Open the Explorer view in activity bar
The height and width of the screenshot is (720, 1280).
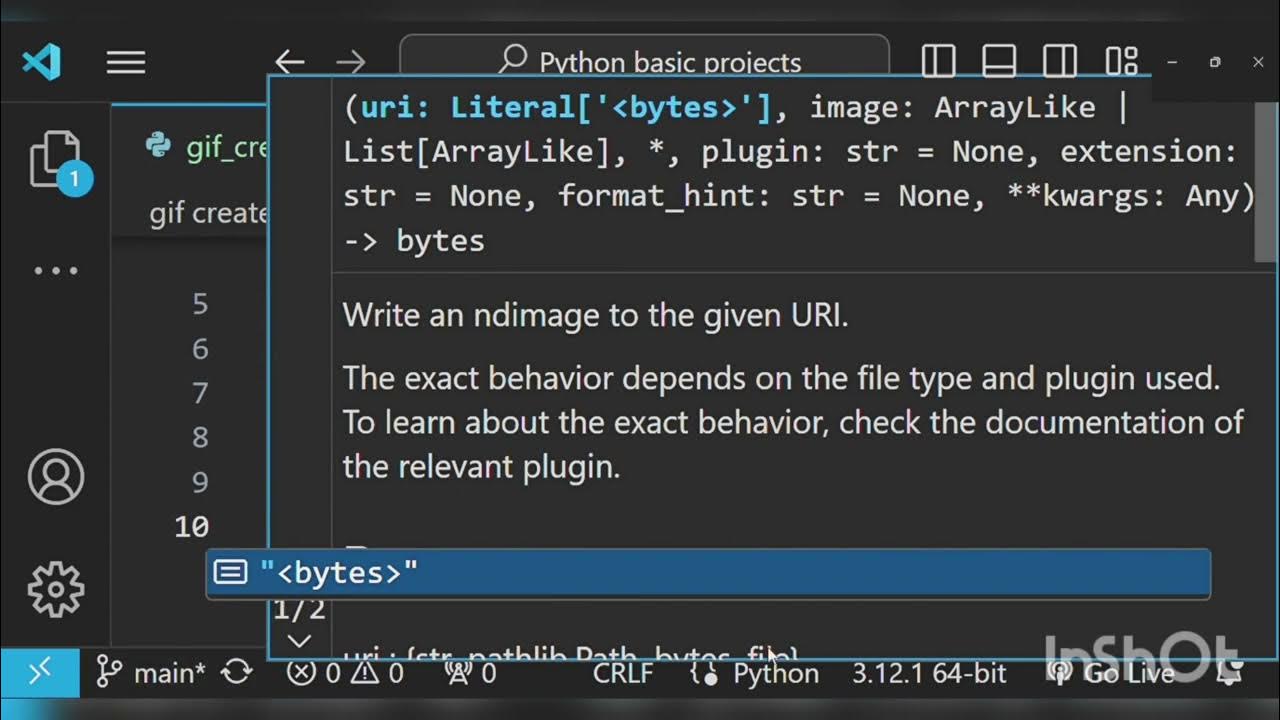click(54, 160)
